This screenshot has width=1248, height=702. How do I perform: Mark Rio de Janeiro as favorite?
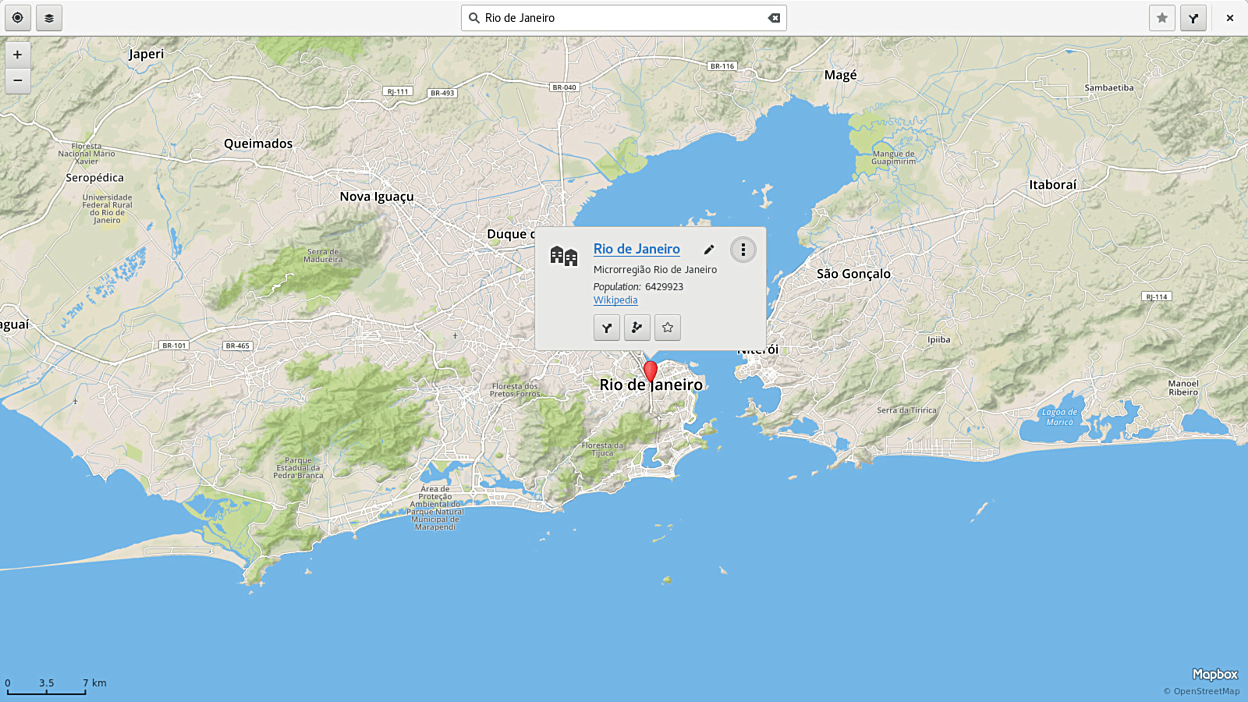click(667, 328)
